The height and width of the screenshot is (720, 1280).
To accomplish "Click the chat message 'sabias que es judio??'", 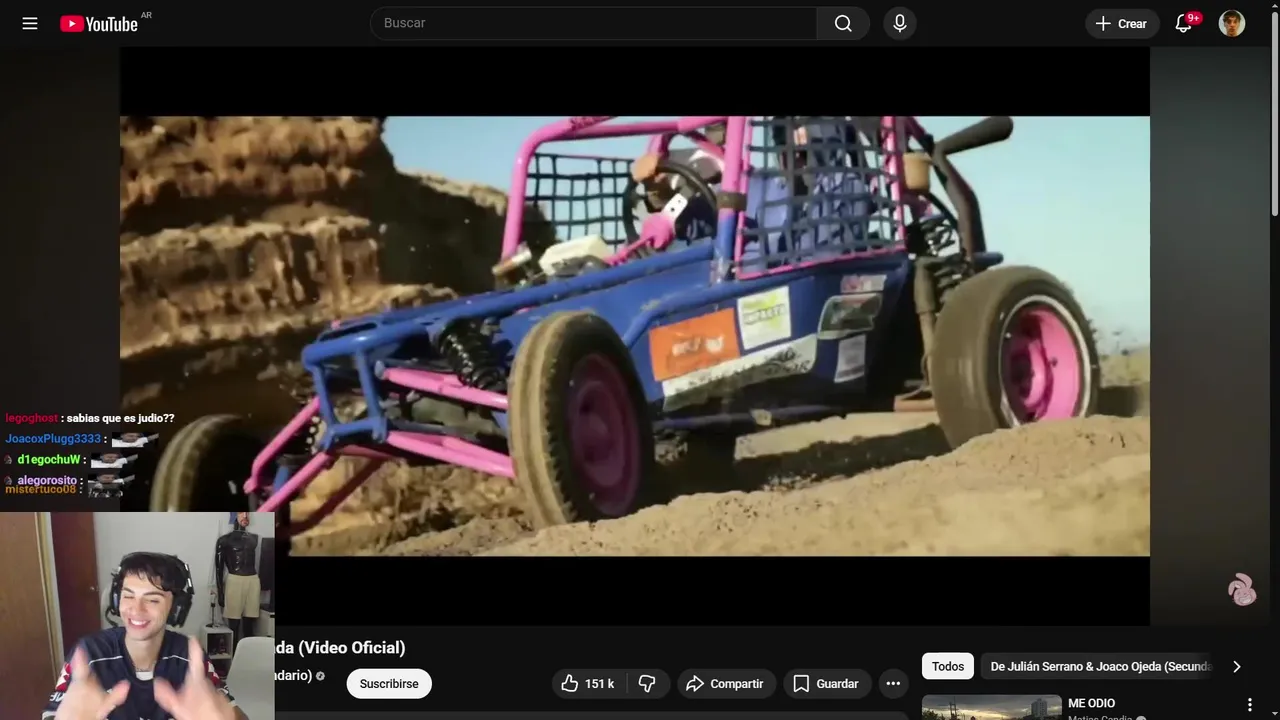I will [x=120, y=418].
